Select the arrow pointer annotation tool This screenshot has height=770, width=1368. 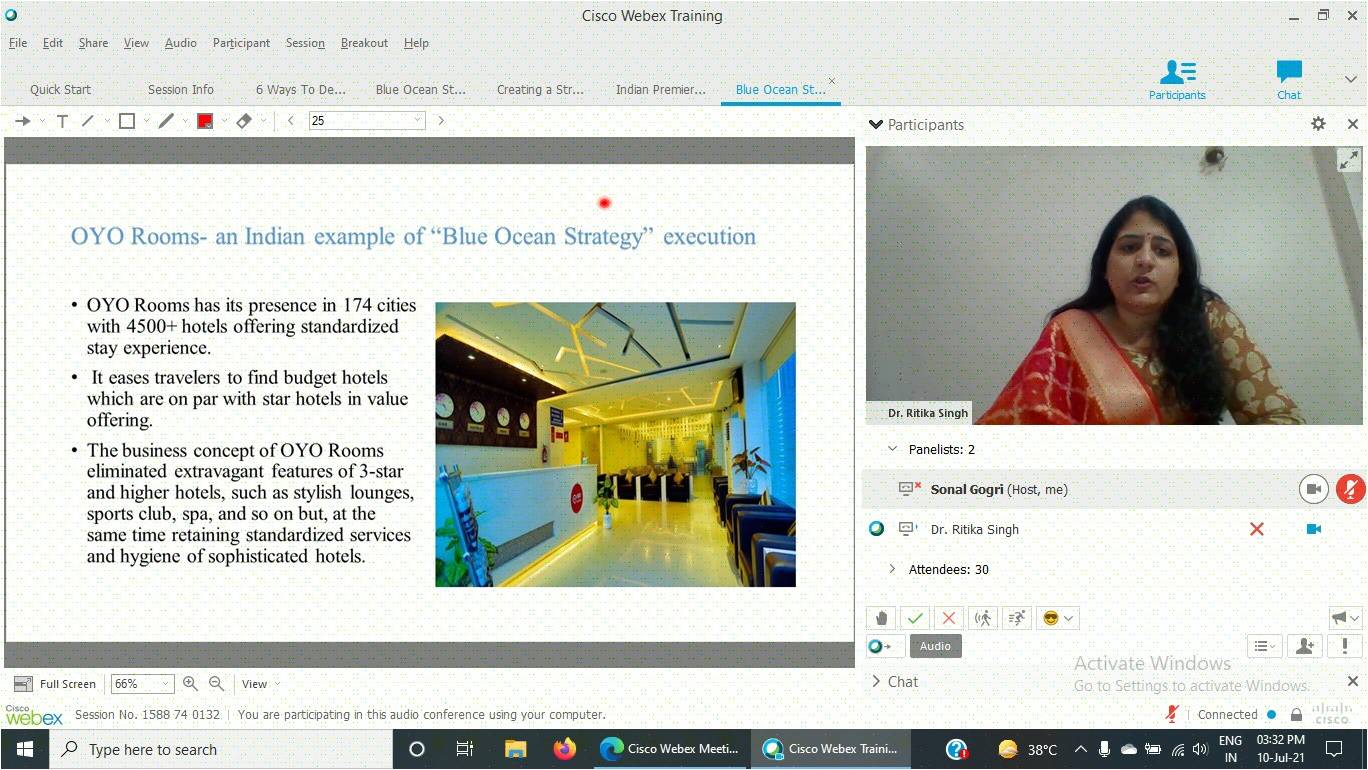22,121
